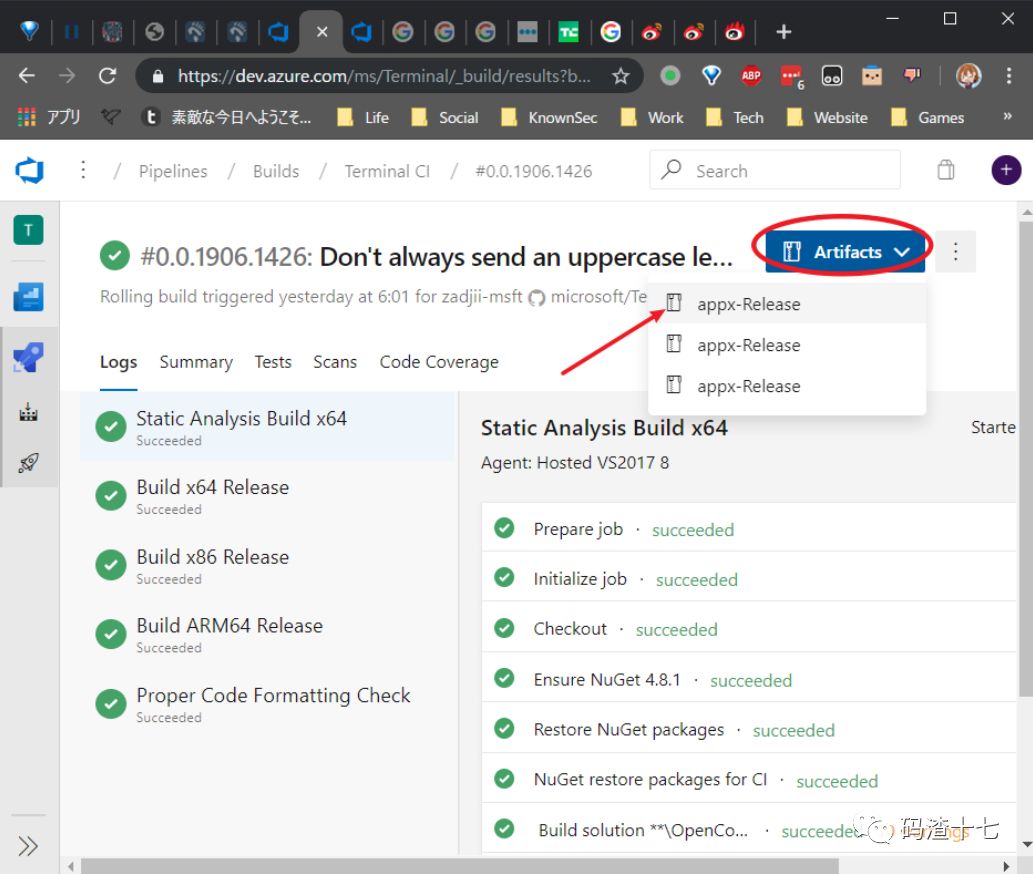Select second appx-Release artifact
The image size is (1033, 874).
pyautogui.click(x=787, y=344)
